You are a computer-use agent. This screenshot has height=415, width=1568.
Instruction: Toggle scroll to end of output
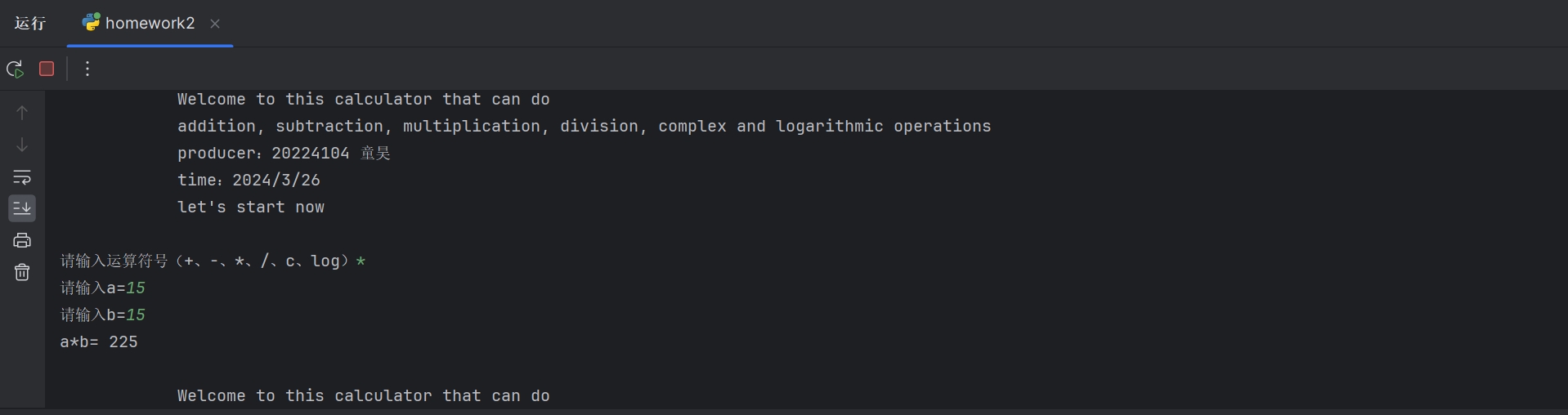click(x=22, y=208)
